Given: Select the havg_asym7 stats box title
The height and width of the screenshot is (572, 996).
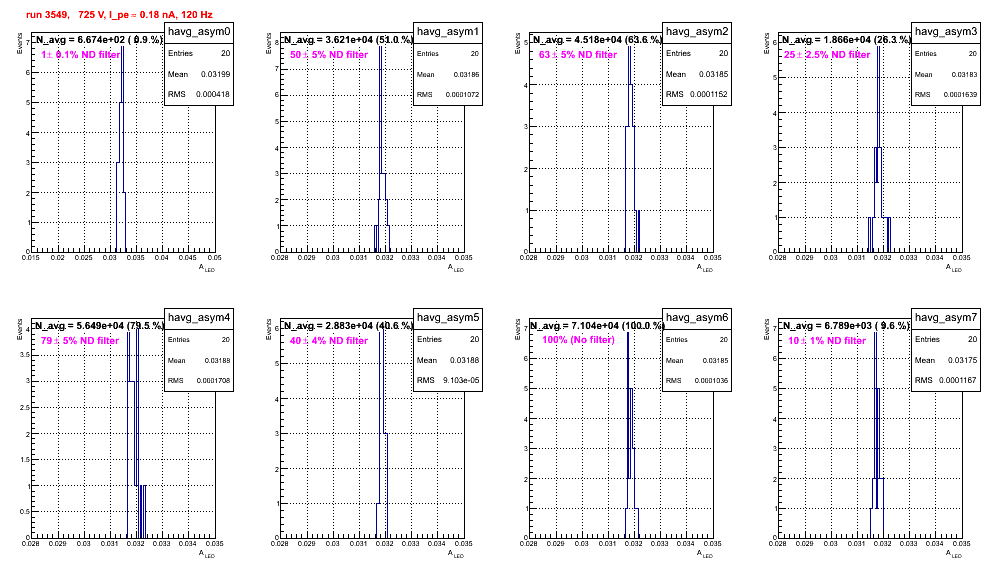Looking at the screenshot, I should [x=946, y=317].
